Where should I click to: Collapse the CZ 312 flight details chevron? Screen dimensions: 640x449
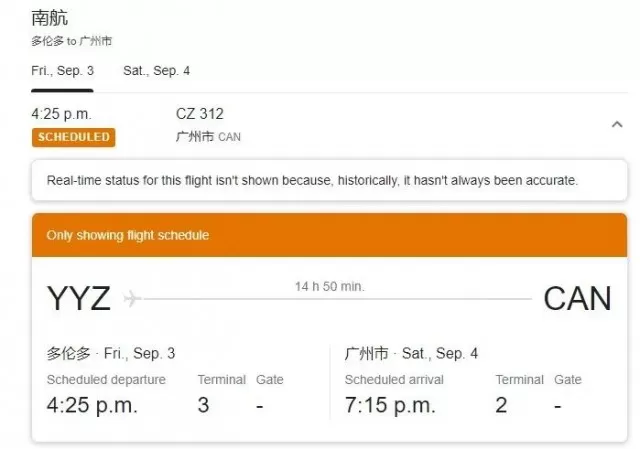617,124
